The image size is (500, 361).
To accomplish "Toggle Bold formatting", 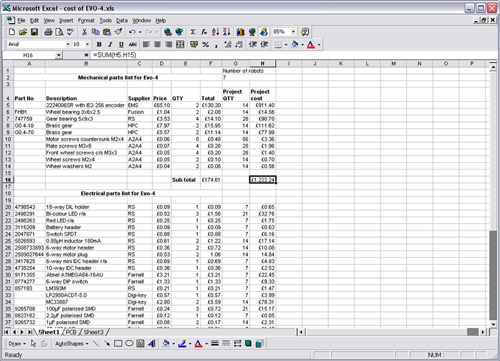I will 99,44.
